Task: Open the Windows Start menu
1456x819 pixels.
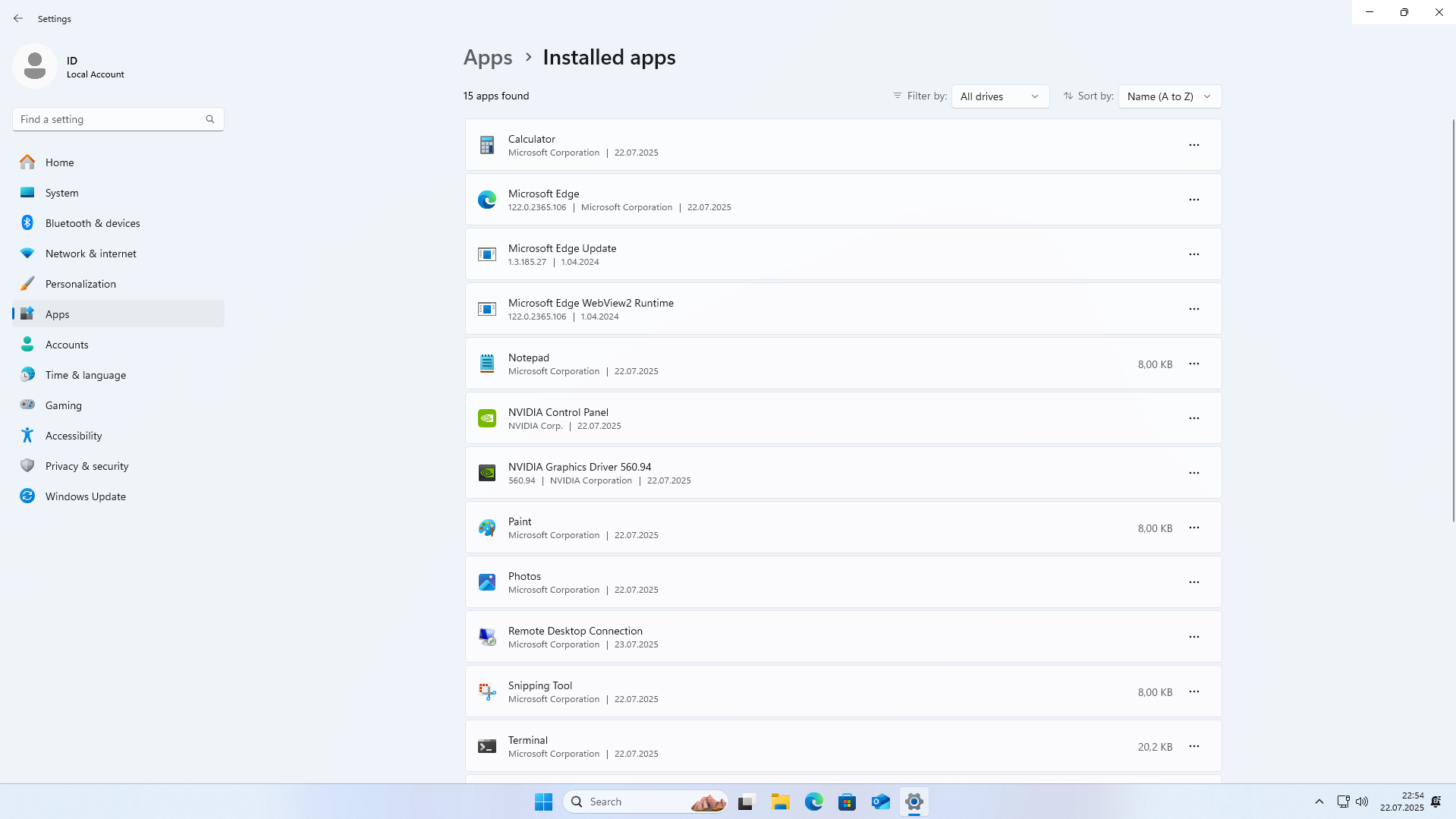Action: click(x=543, y=802)
